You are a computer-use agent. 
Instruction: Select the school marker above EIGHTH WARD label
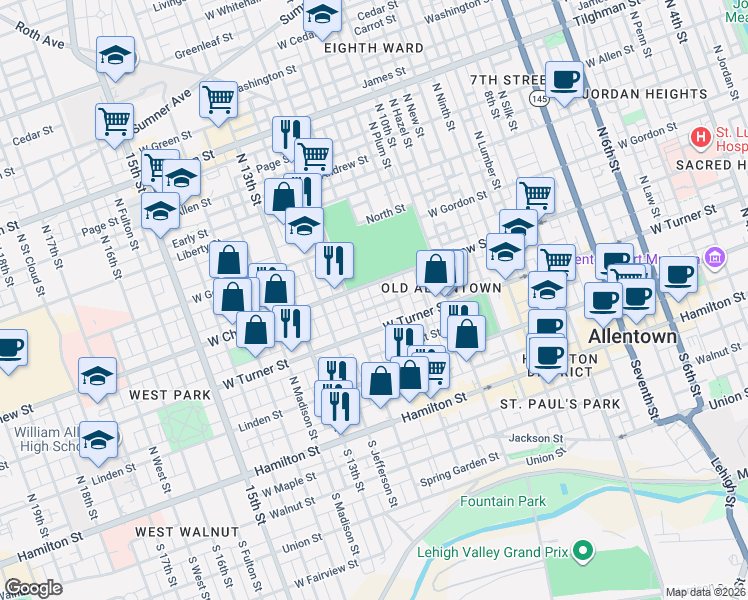[x=322, y=14]
